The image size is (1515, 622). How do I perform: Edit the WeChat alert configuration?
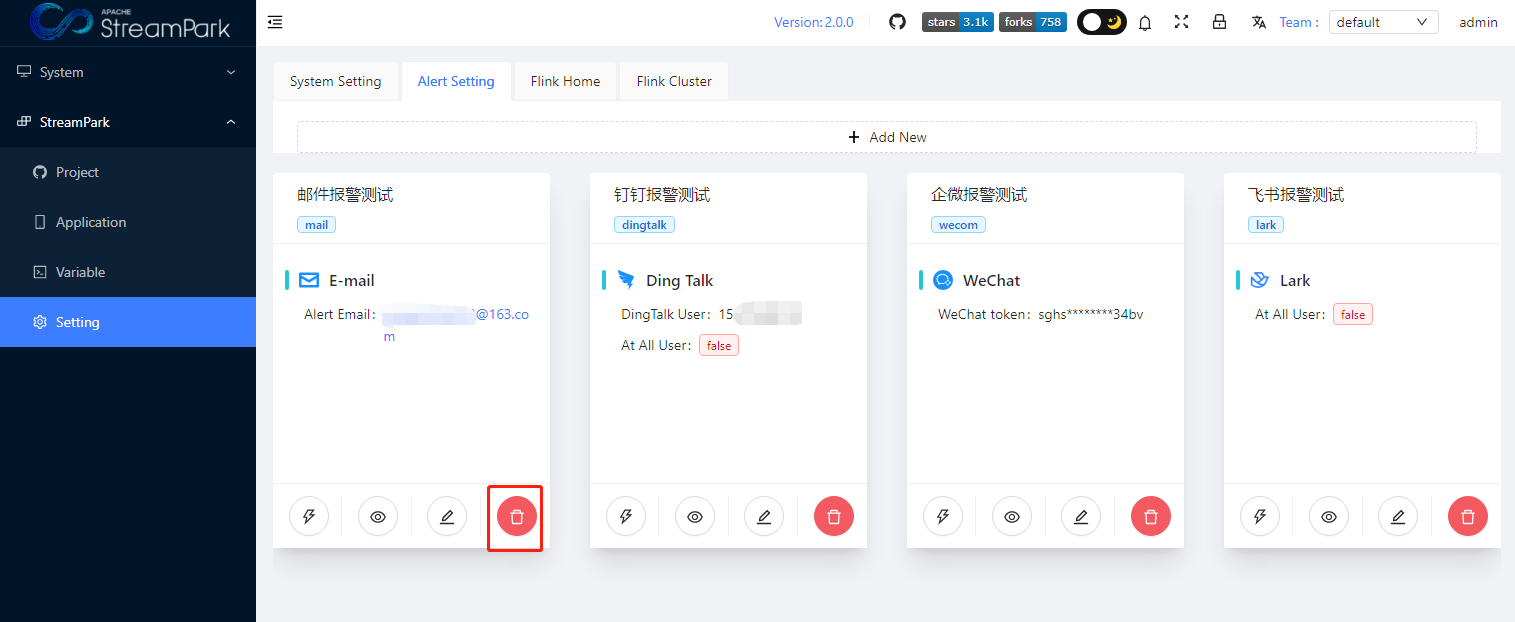[x=1081, y=517]
